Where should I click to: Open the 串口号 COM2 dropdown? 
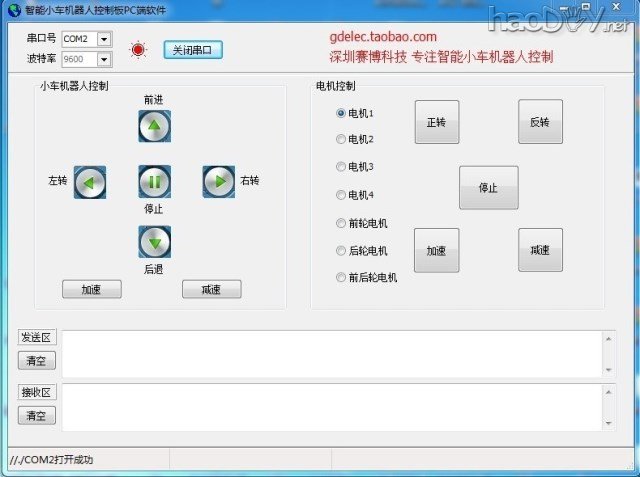(x=104, y=39)
